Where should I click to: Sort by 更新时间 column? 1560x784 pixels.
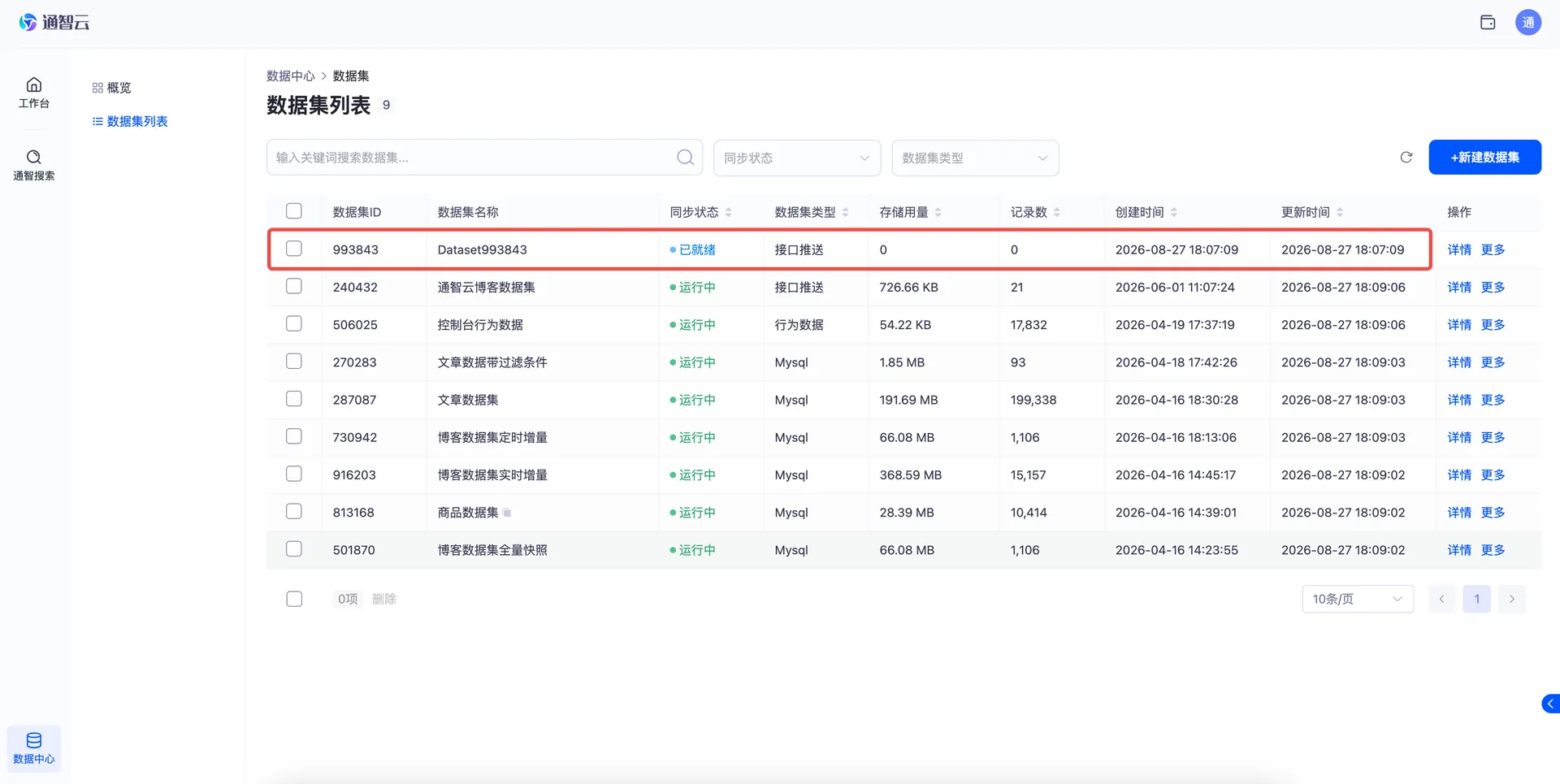click(1339, 212)
